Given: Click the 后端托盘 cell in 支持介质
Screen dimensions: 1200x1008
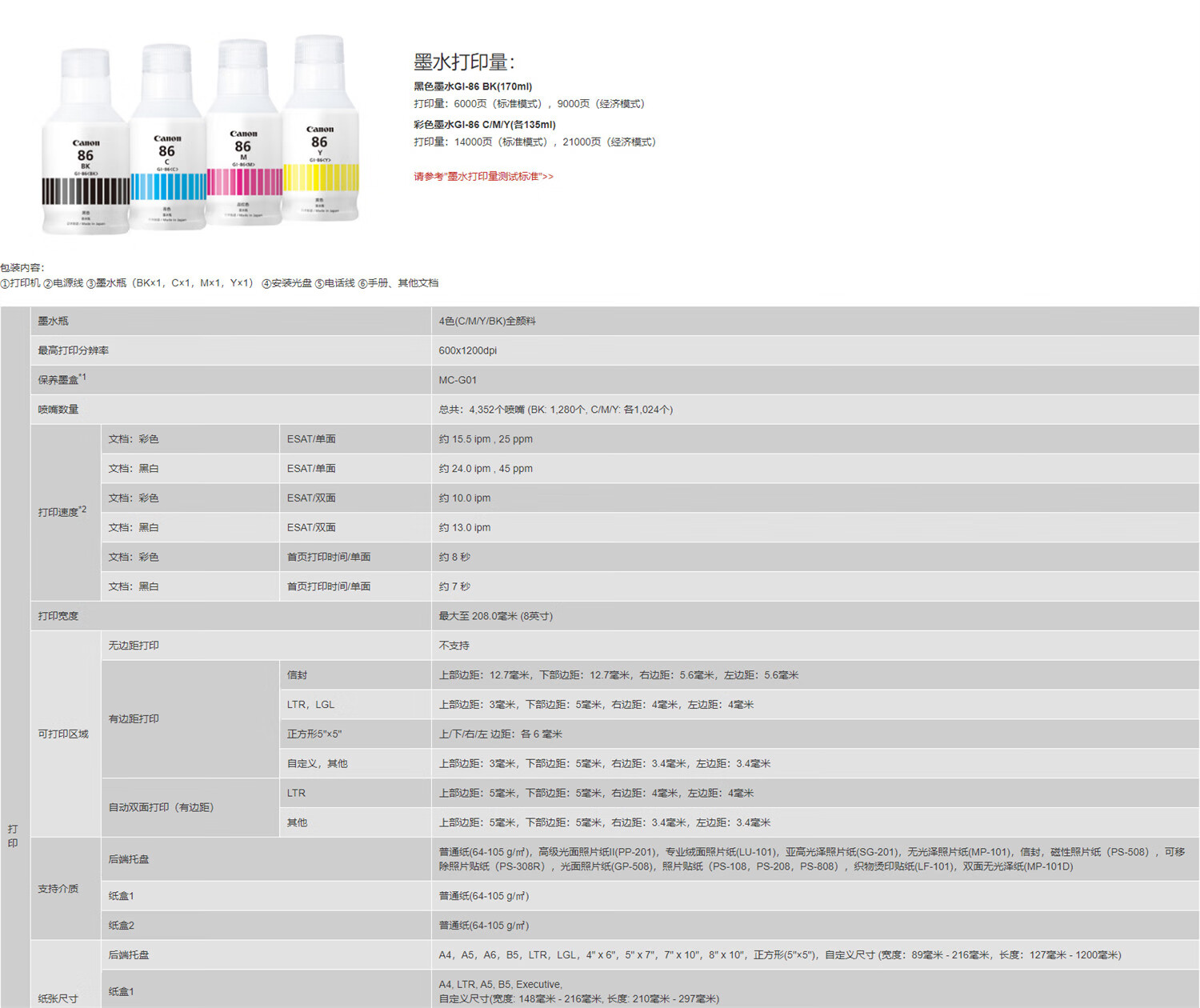Looking at the screenshot, I should point(266,859).
